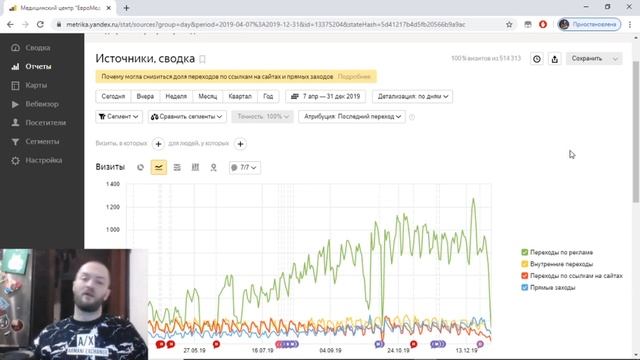This screenshot has width=640, height=360.
Task: Switch chart to stacked areas view
Action: [177, 167]
